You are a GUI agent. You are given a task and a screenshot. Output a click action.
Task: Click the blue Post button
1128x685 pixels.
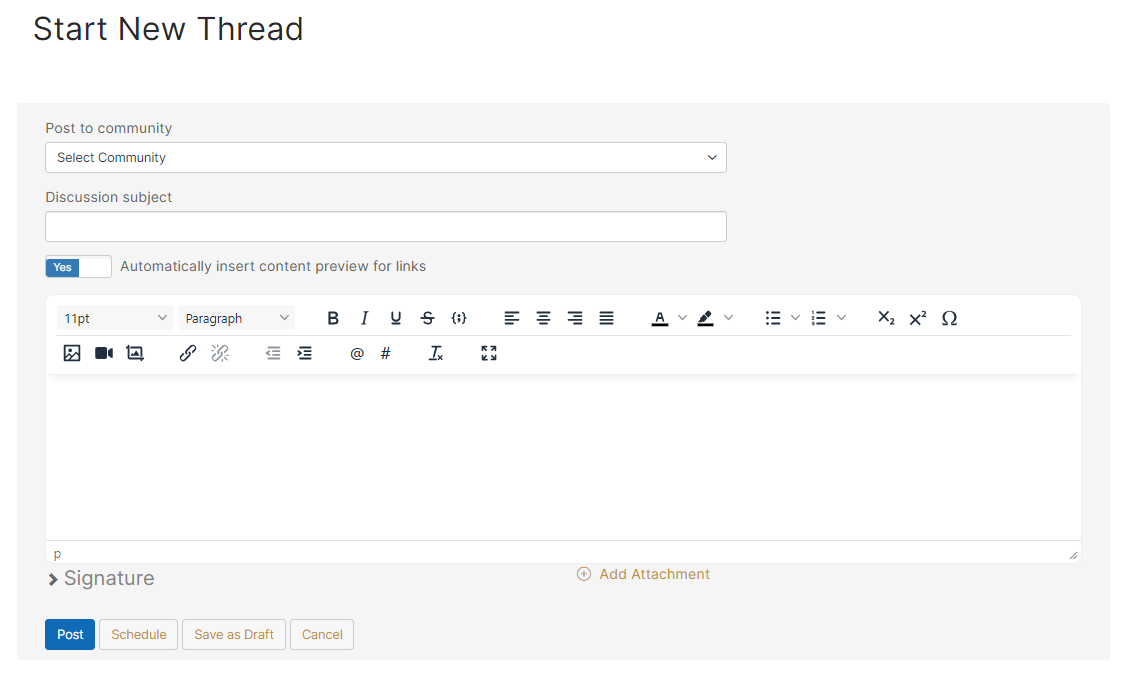(x=70, y=635)
